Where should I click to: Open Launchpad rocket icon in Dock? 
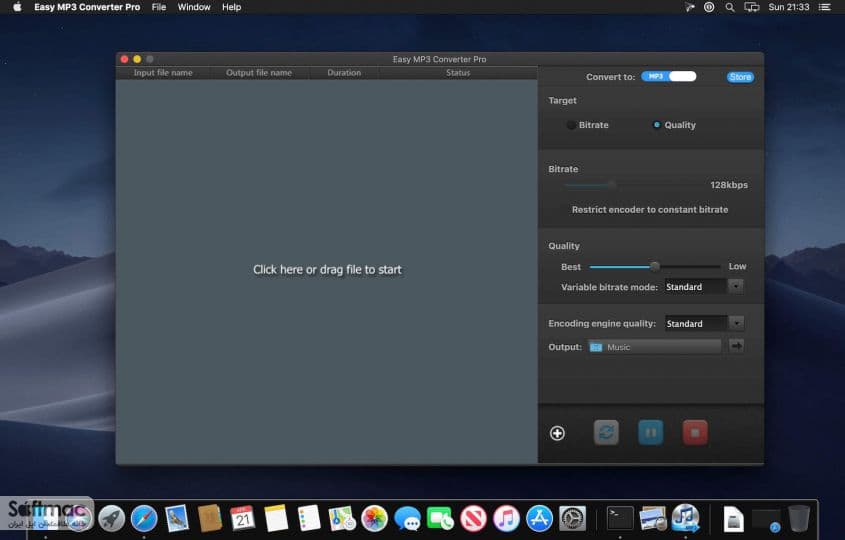click(x=112, y=519)
